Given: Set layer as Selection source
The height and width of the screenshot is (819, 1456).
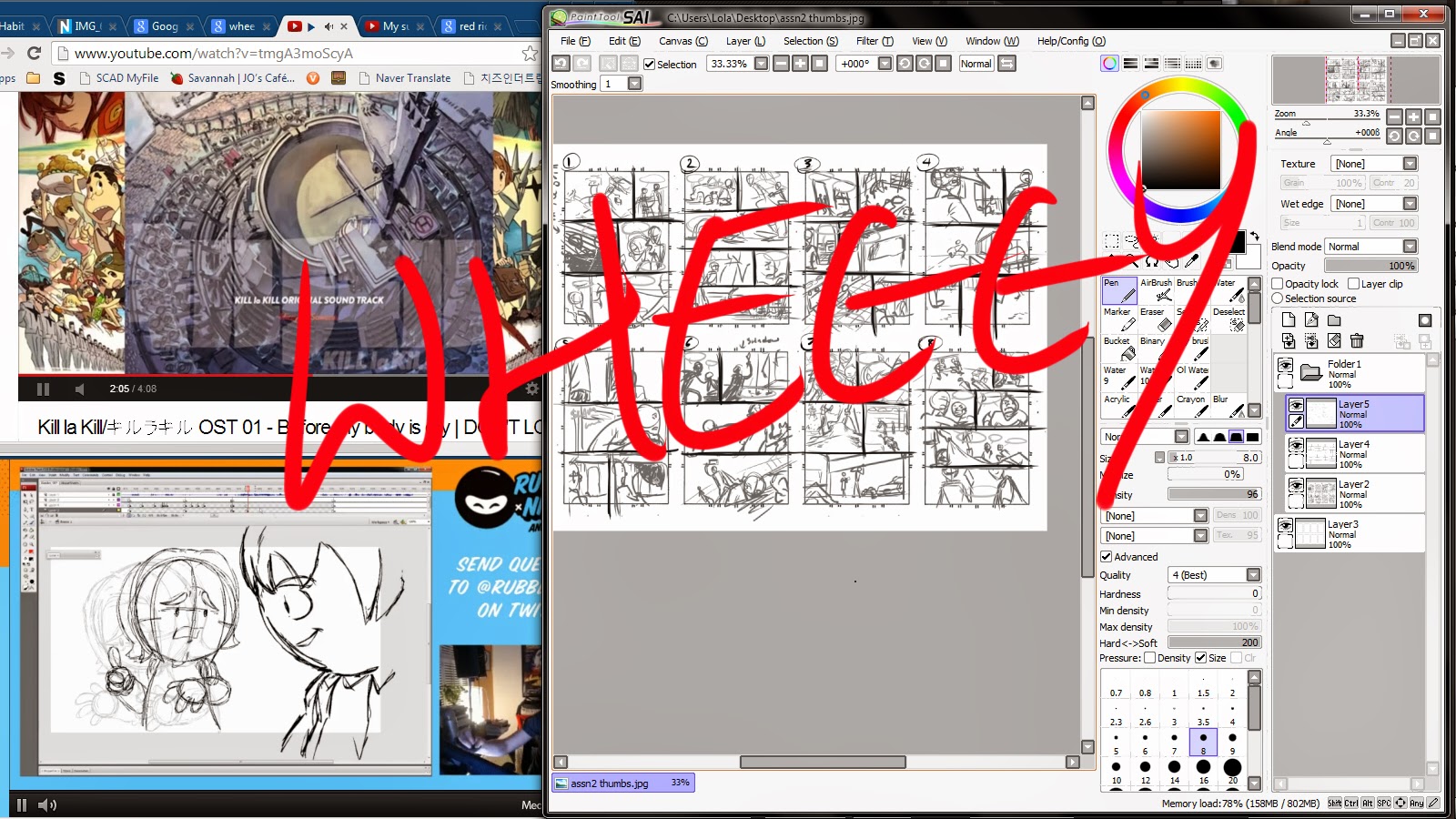Looking at the screenshot, I should tap(1278, 298).
